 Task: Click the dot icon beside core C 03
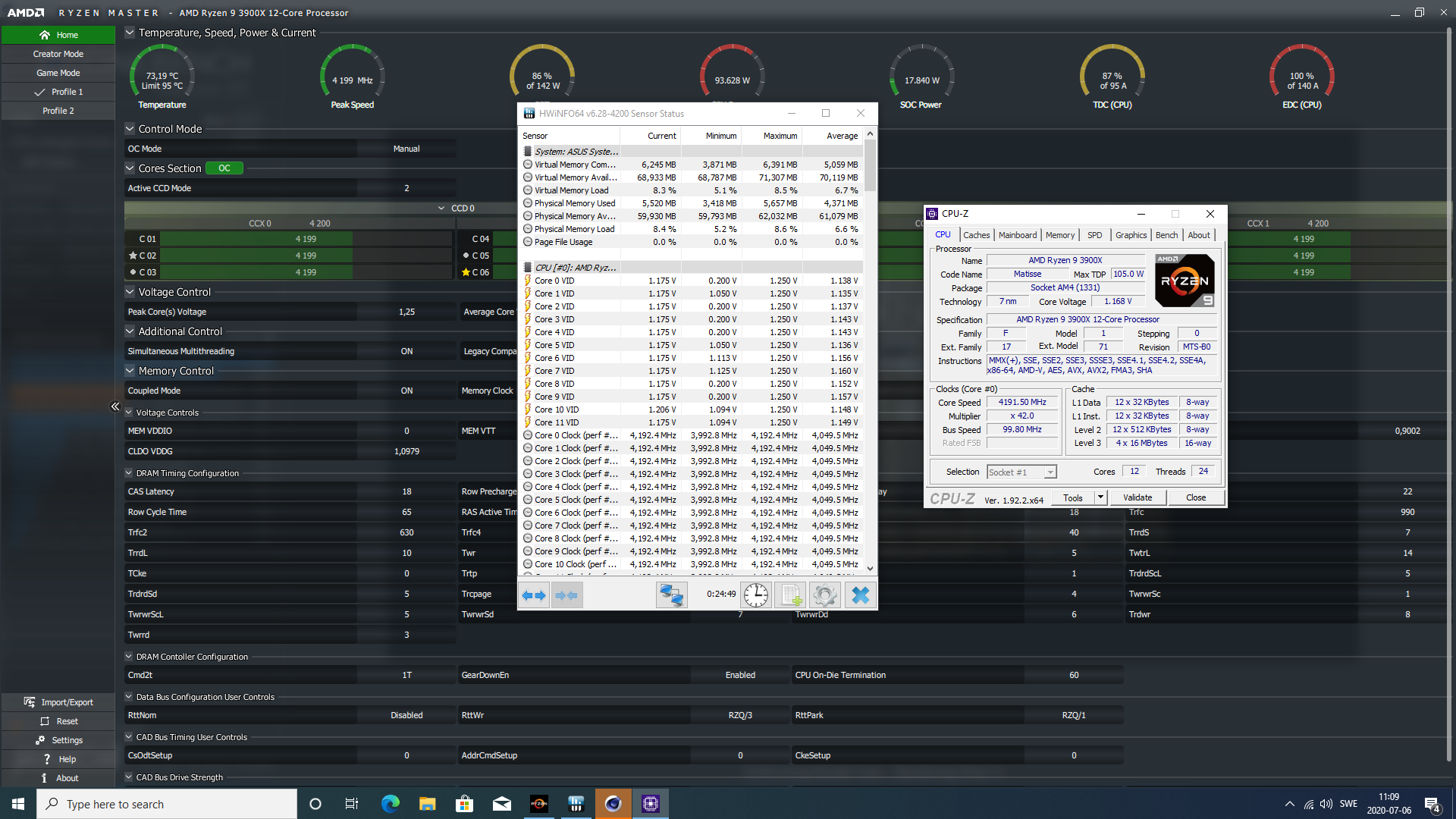point(133,272)
